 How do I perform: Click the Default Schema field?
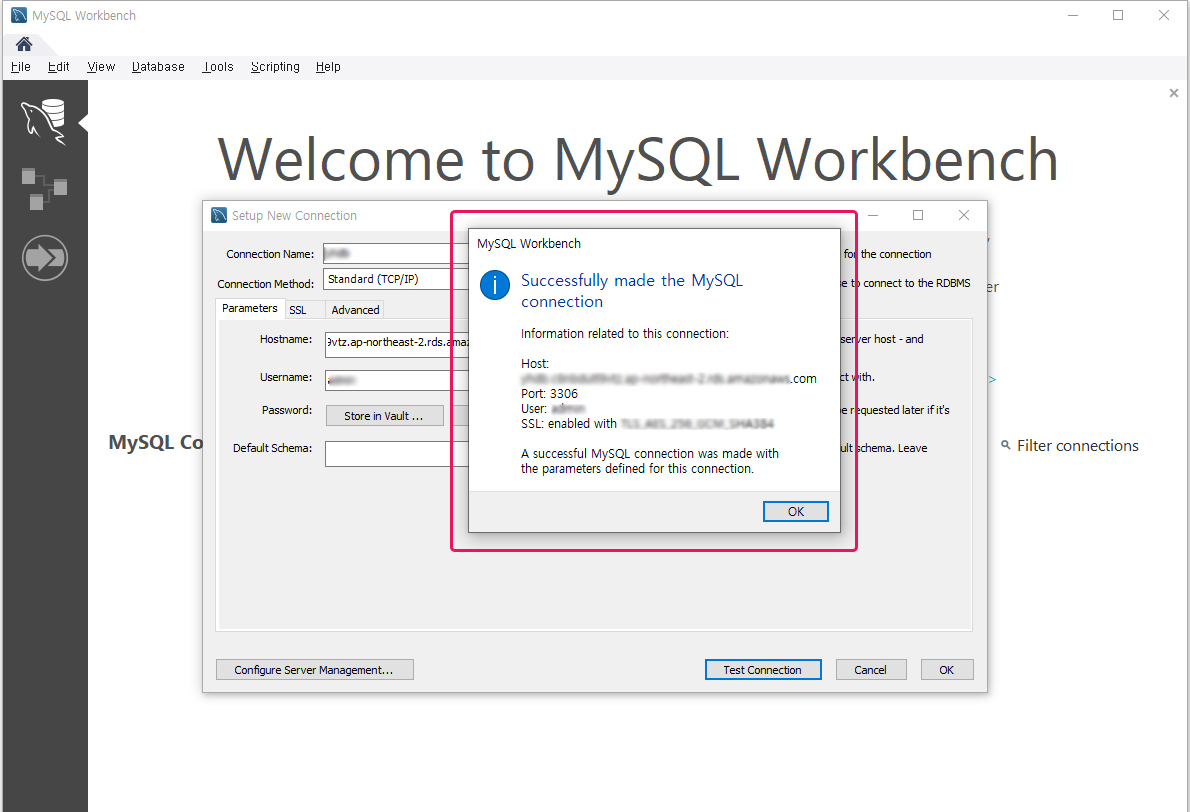point(398,454)
